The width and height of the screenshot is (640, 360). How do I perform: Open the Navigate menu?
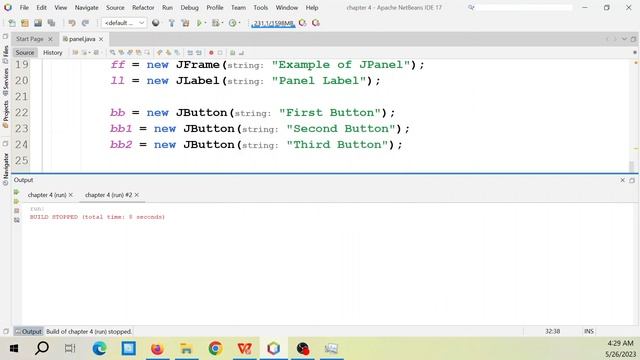[87, 8]
